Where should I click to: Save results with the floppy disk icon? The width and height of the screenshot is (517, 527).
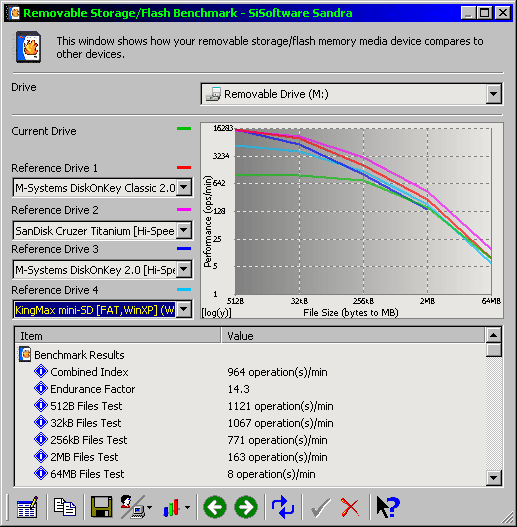coord(102,507)
